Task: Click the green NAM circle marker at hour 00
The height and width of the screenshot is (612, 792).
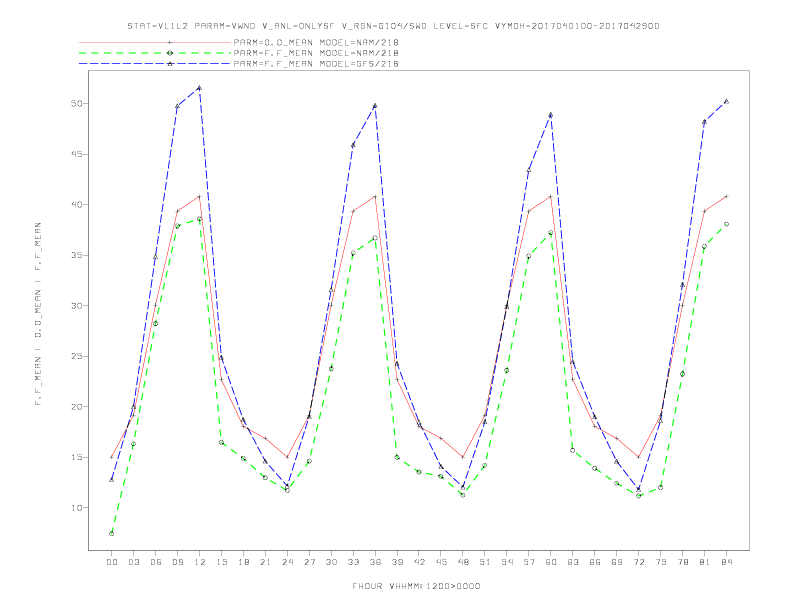Action: (112, 533)
